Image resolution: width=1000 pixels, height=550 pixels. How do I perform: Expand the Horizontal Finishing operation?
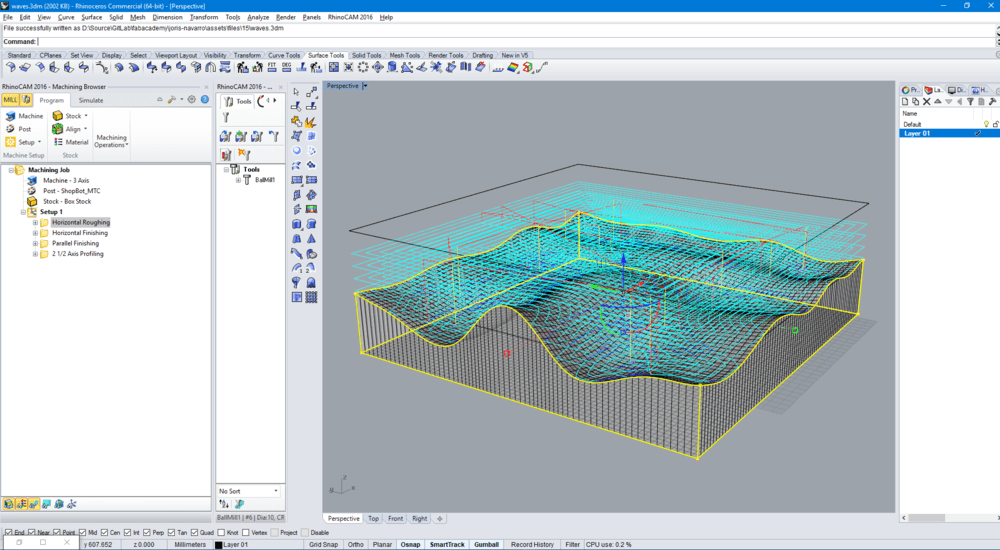35,233
